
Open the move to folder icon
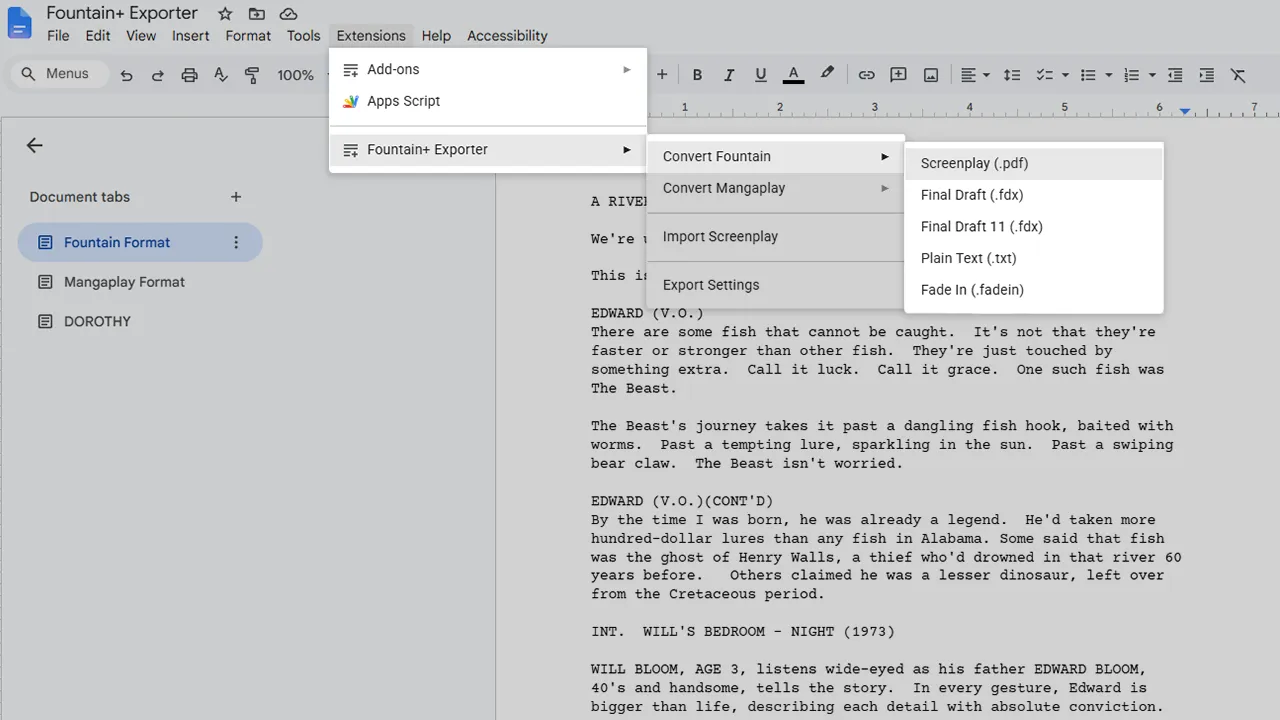coord(257,14)
